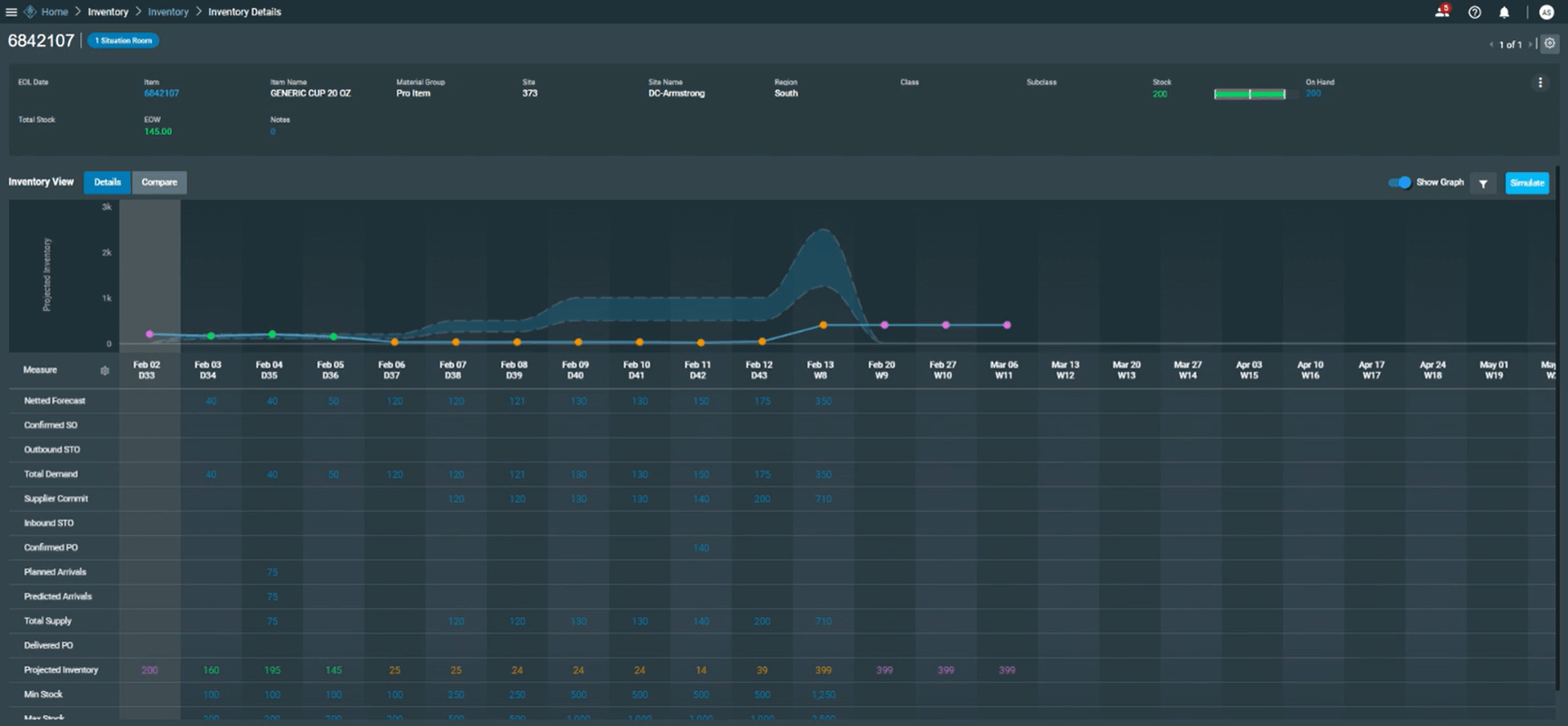Open the Notes count link
Image resolution: width=1568 pixels, height=726 pixels.
273,131
